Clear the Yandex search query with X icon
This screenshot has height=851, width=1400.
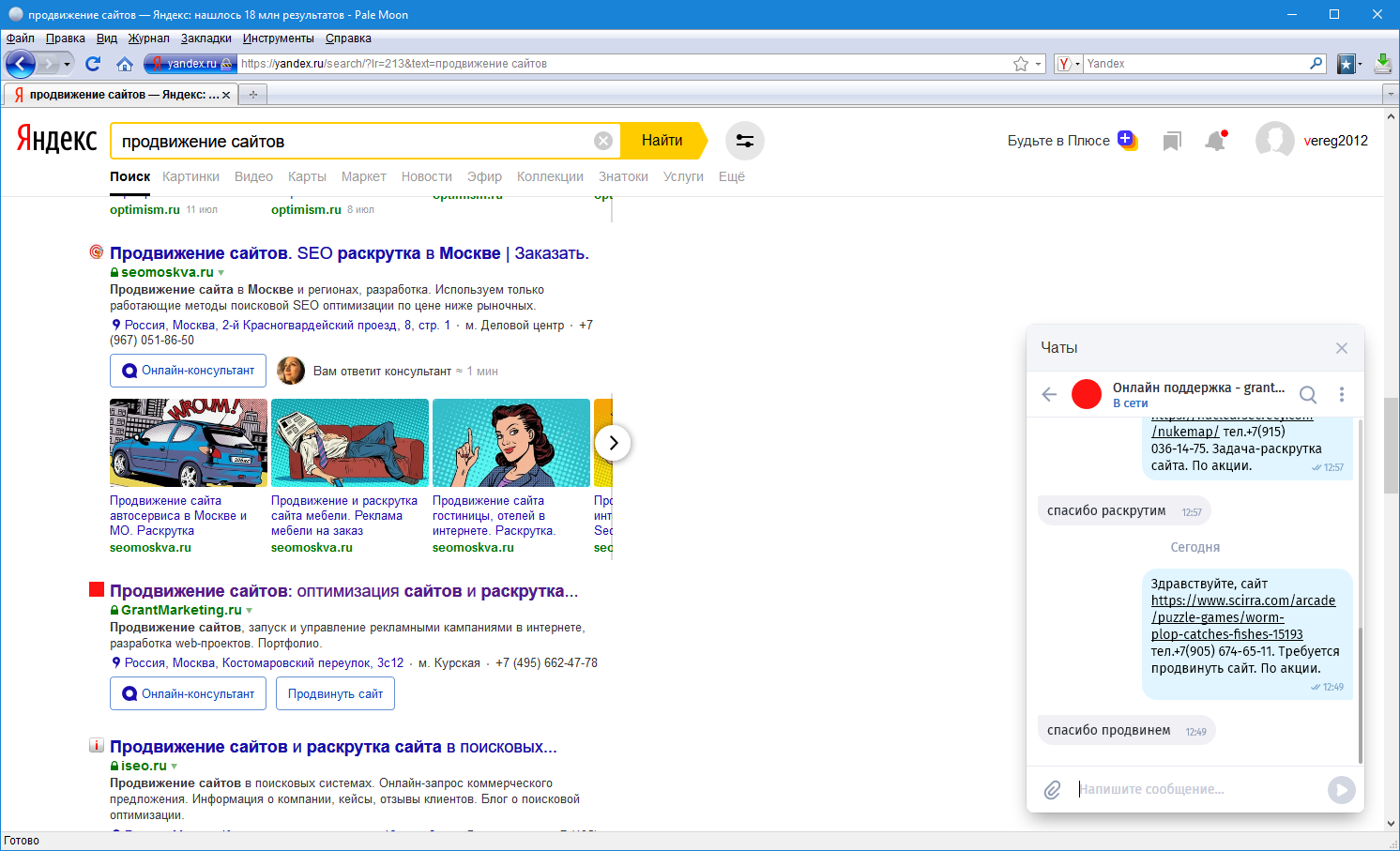click(x=603, y=141)
